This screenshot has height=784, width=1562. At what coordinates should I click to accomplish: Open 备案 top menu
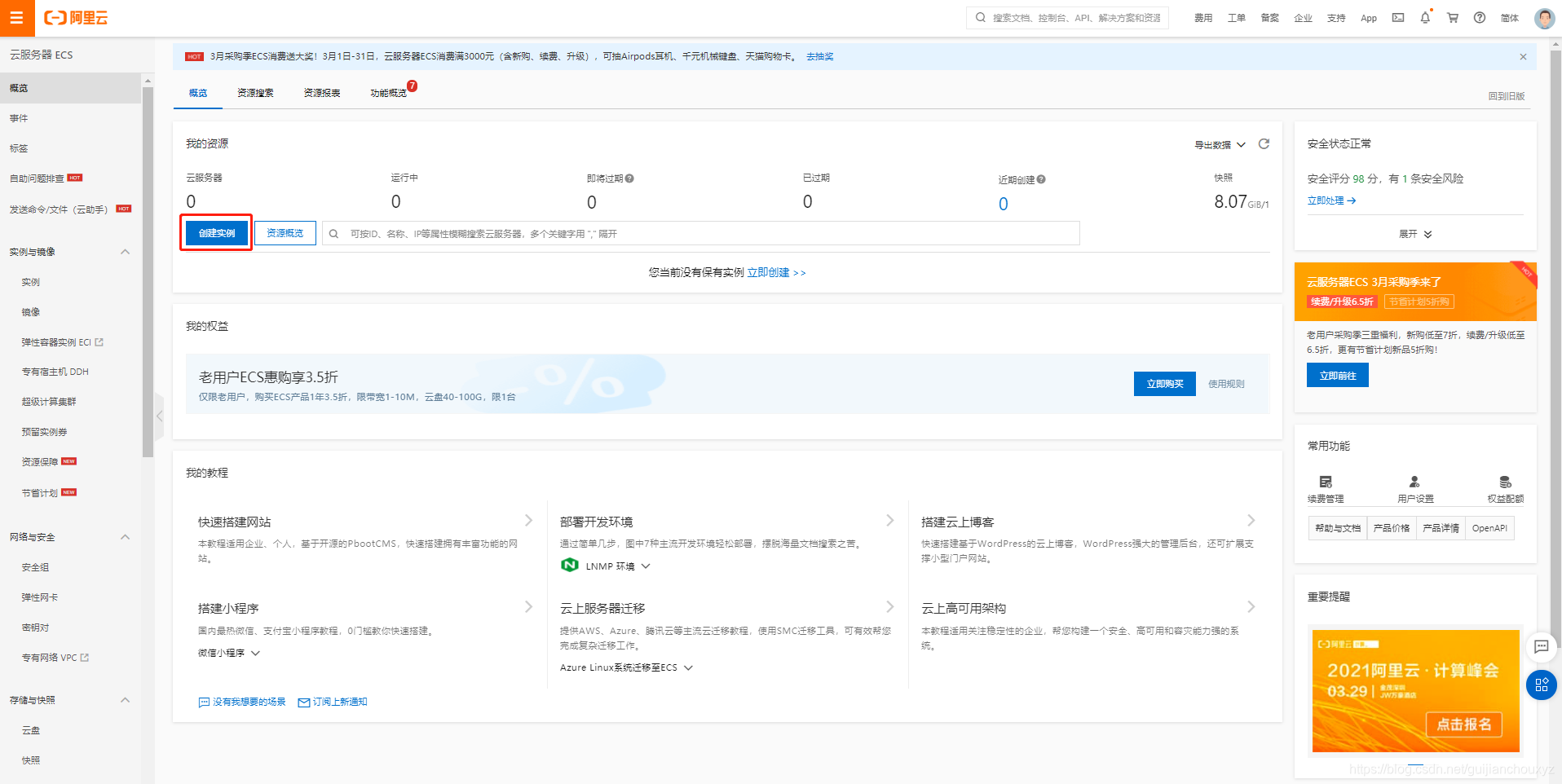coord(1270,18)
